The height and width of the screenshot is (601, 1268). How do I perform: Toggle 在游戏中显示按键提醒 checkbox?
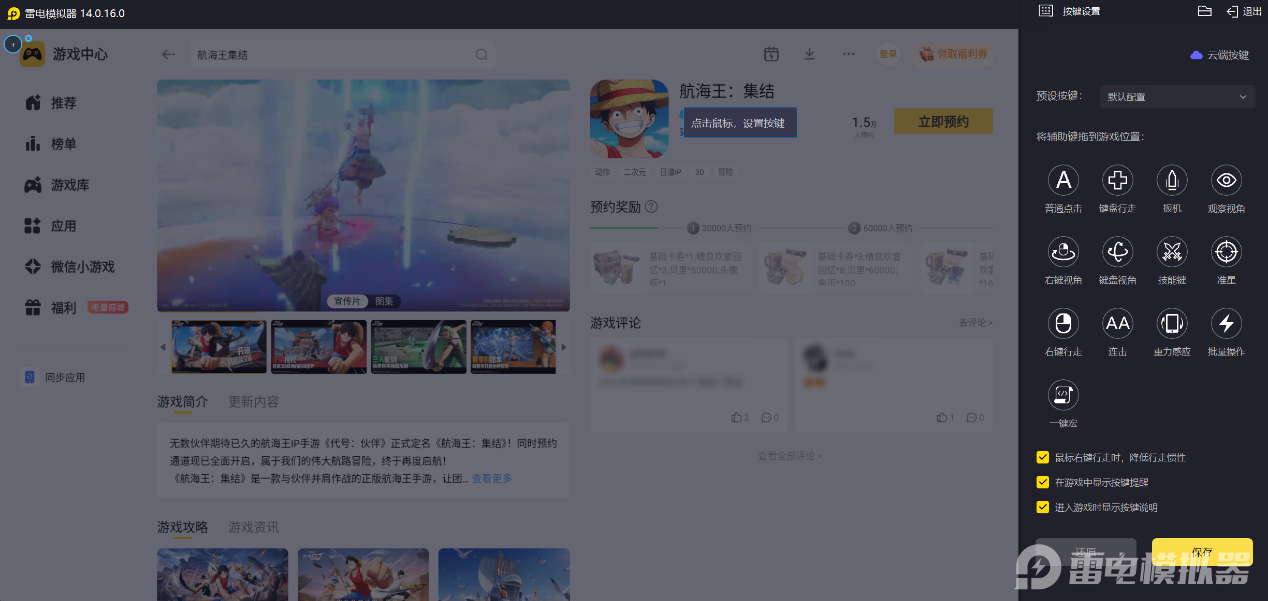point(1043,482)
